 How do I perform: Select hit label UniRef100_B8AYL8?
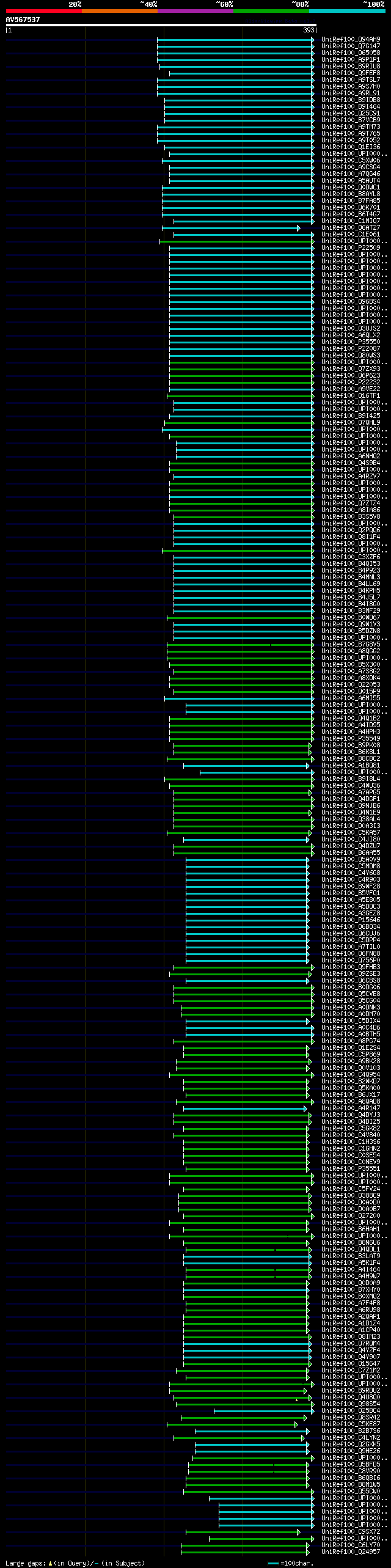pyautogui.click(x=351, y=194)
